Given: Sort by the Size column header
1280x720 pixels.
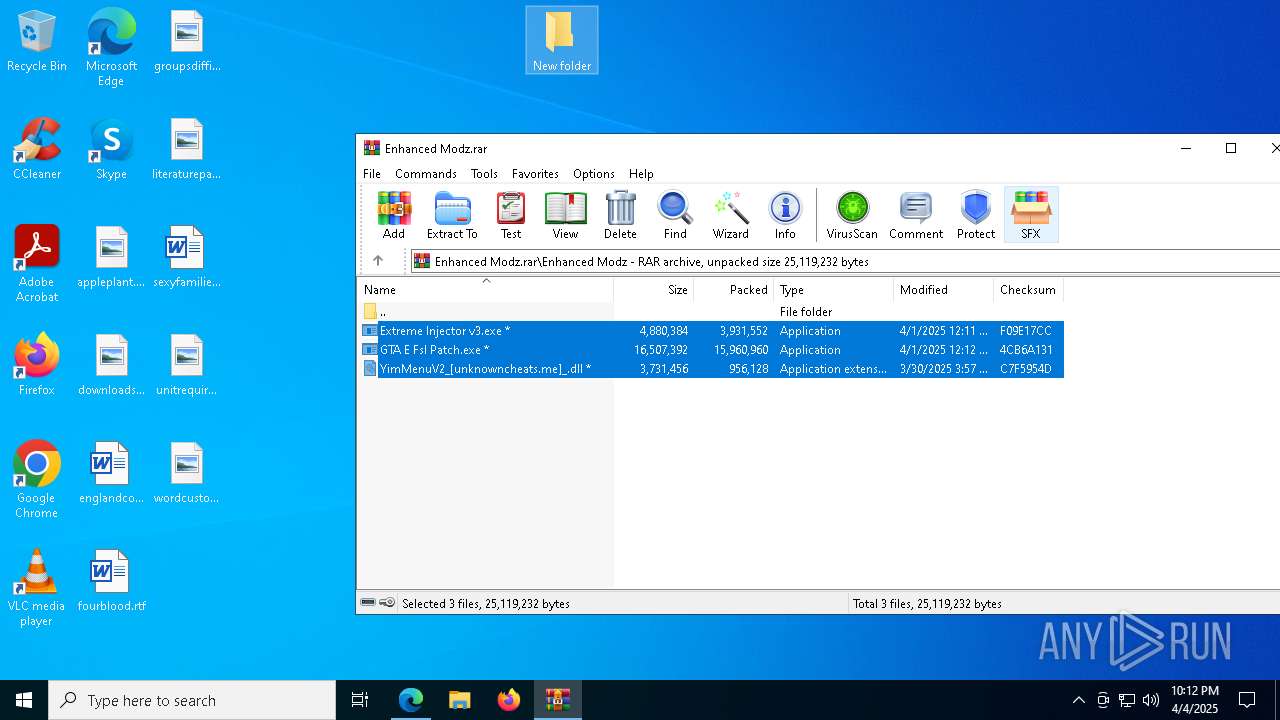Looking at the screenshot, I should point(654,289).
